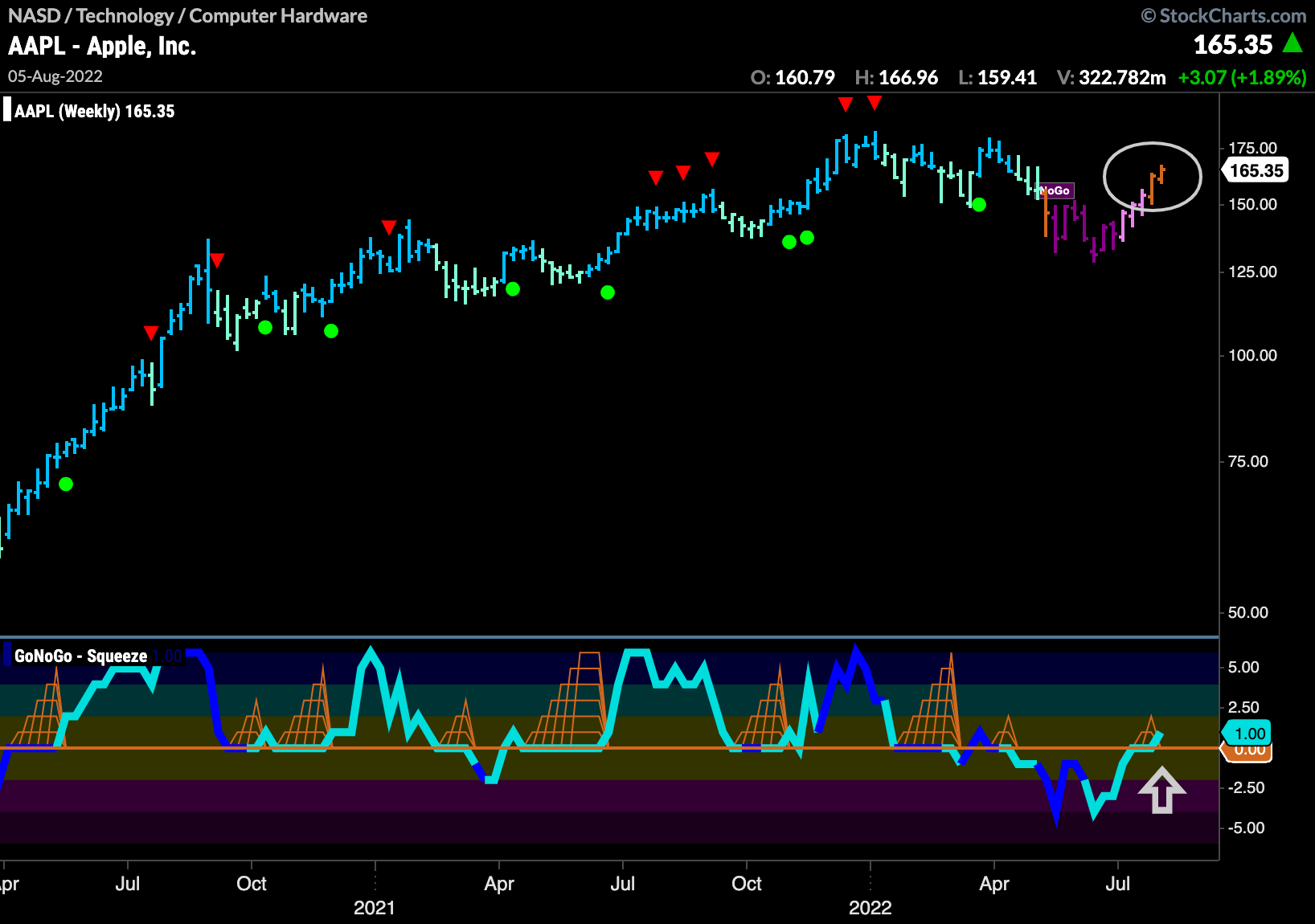Click the red triangle just above the 100.00 level
1315x924 pixels.
coord(151,333)
